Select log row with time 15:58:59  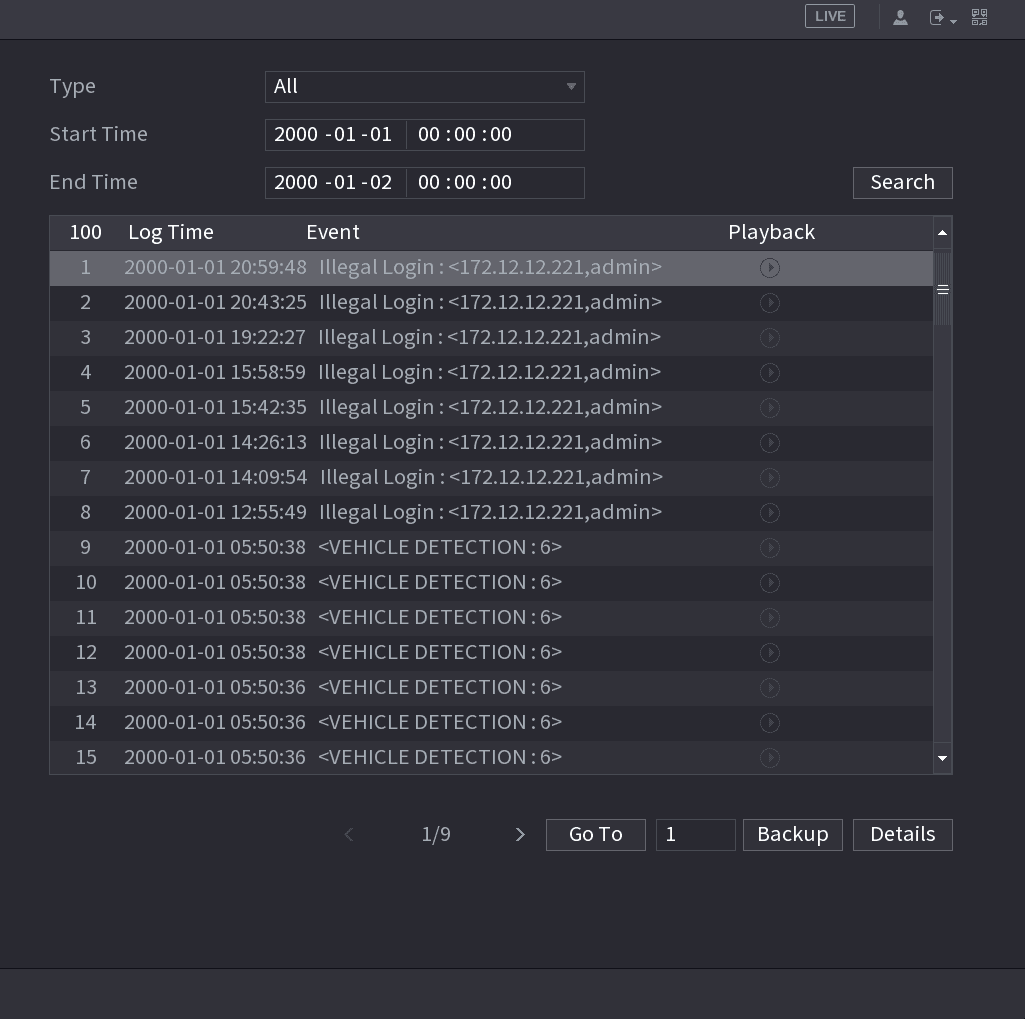pyautogui.click(x=491, y=373)
